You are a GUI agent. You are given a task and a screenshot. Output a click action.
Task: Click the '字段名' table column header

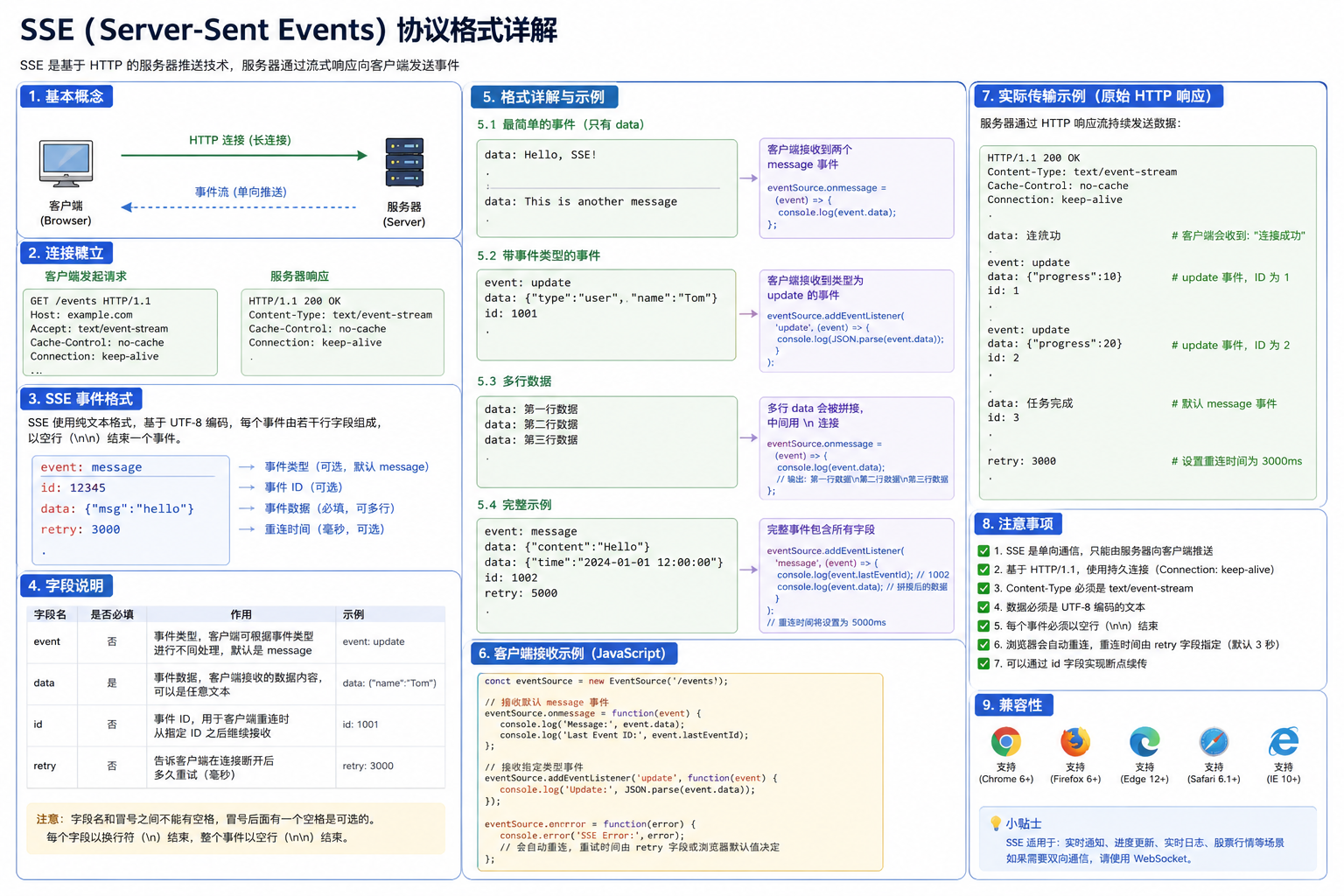50,615
